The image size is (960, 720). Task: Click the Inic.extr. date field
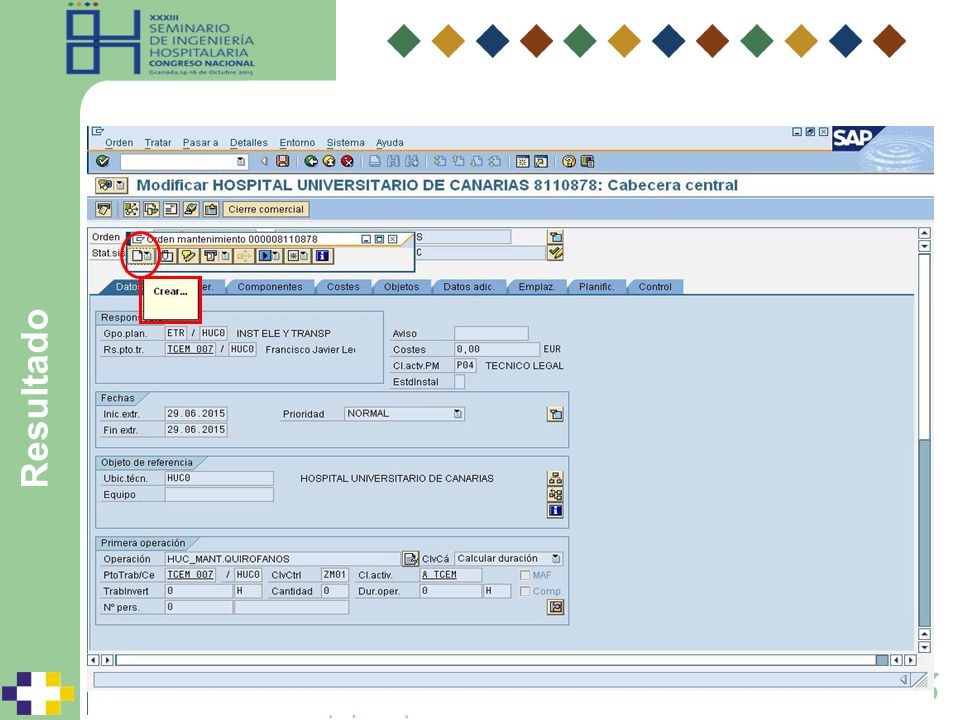tap(196, 414)
